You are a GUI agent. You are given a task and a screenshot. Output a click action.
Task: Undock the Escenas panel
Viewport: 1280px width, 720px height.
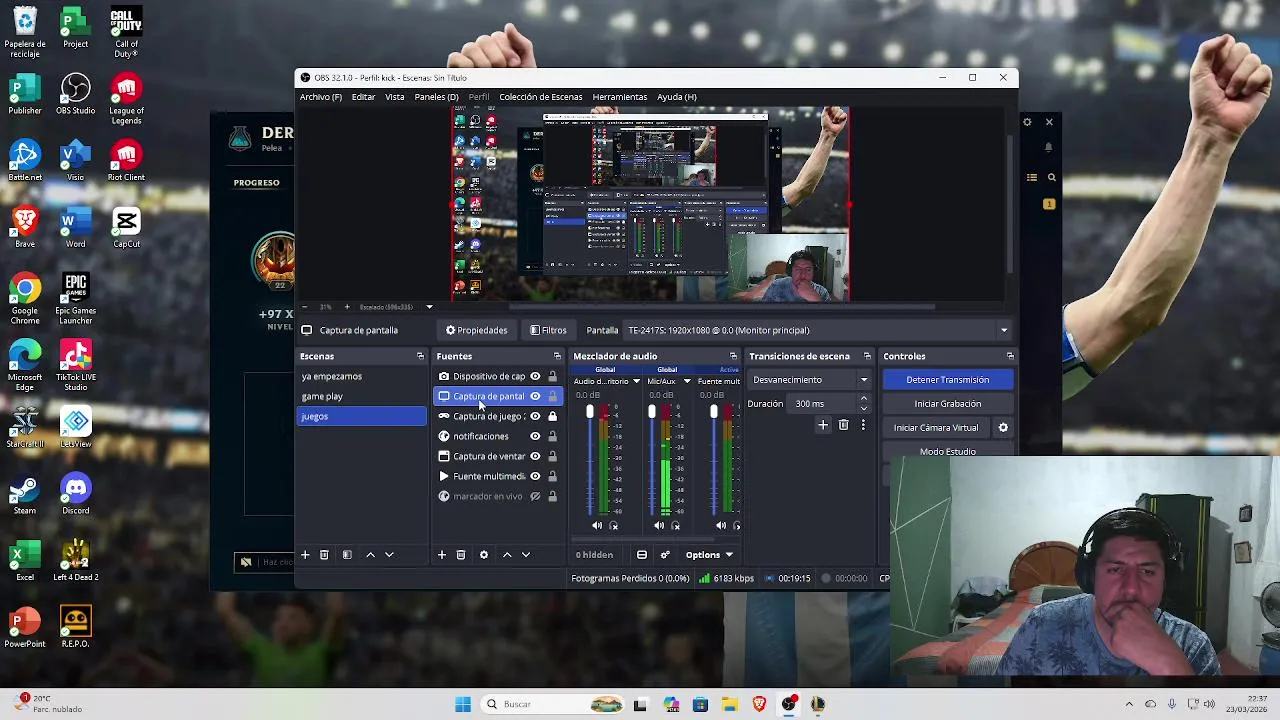tap(420, 356)
